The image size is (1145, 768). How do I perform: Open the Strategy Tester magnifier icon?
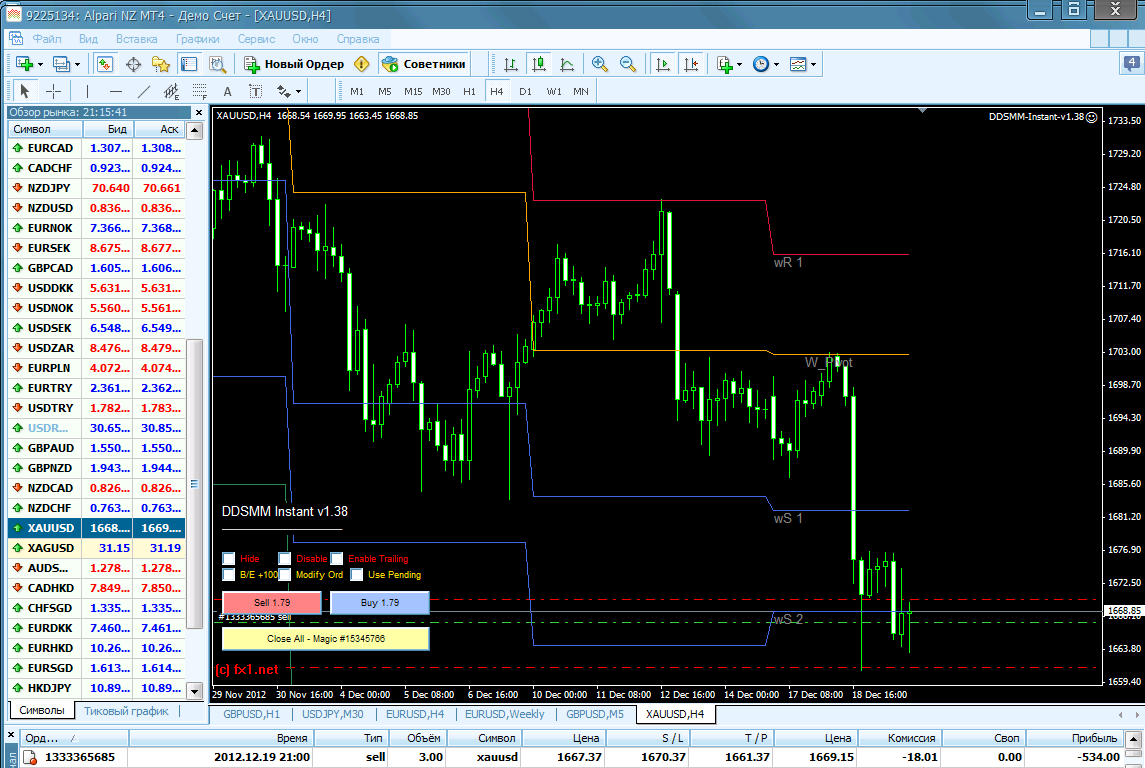coord(217,64)
